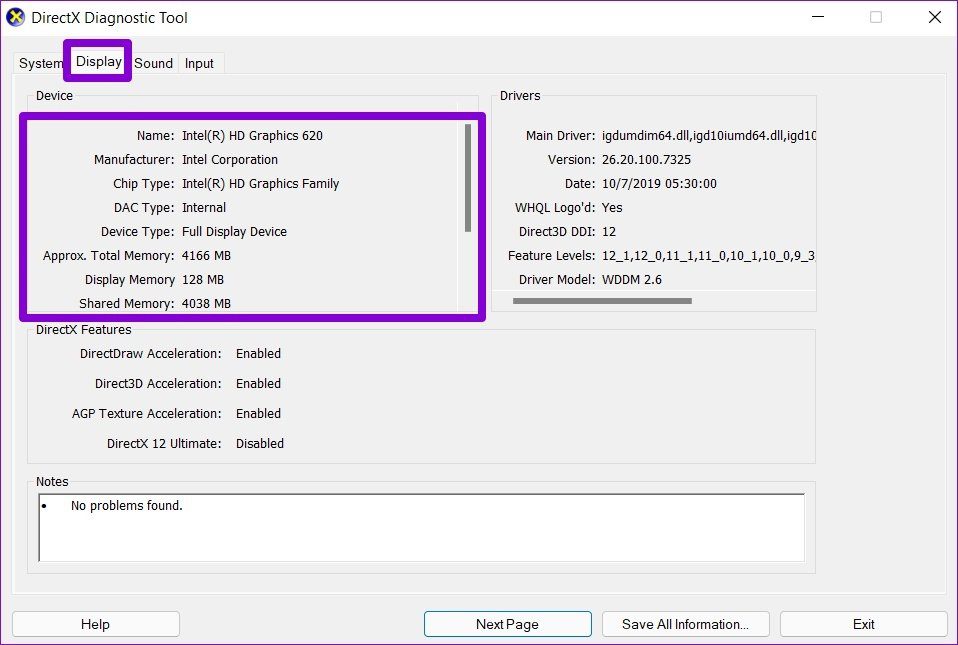Click the driver version '26.20.100.7325'

[x=646, y=159]
